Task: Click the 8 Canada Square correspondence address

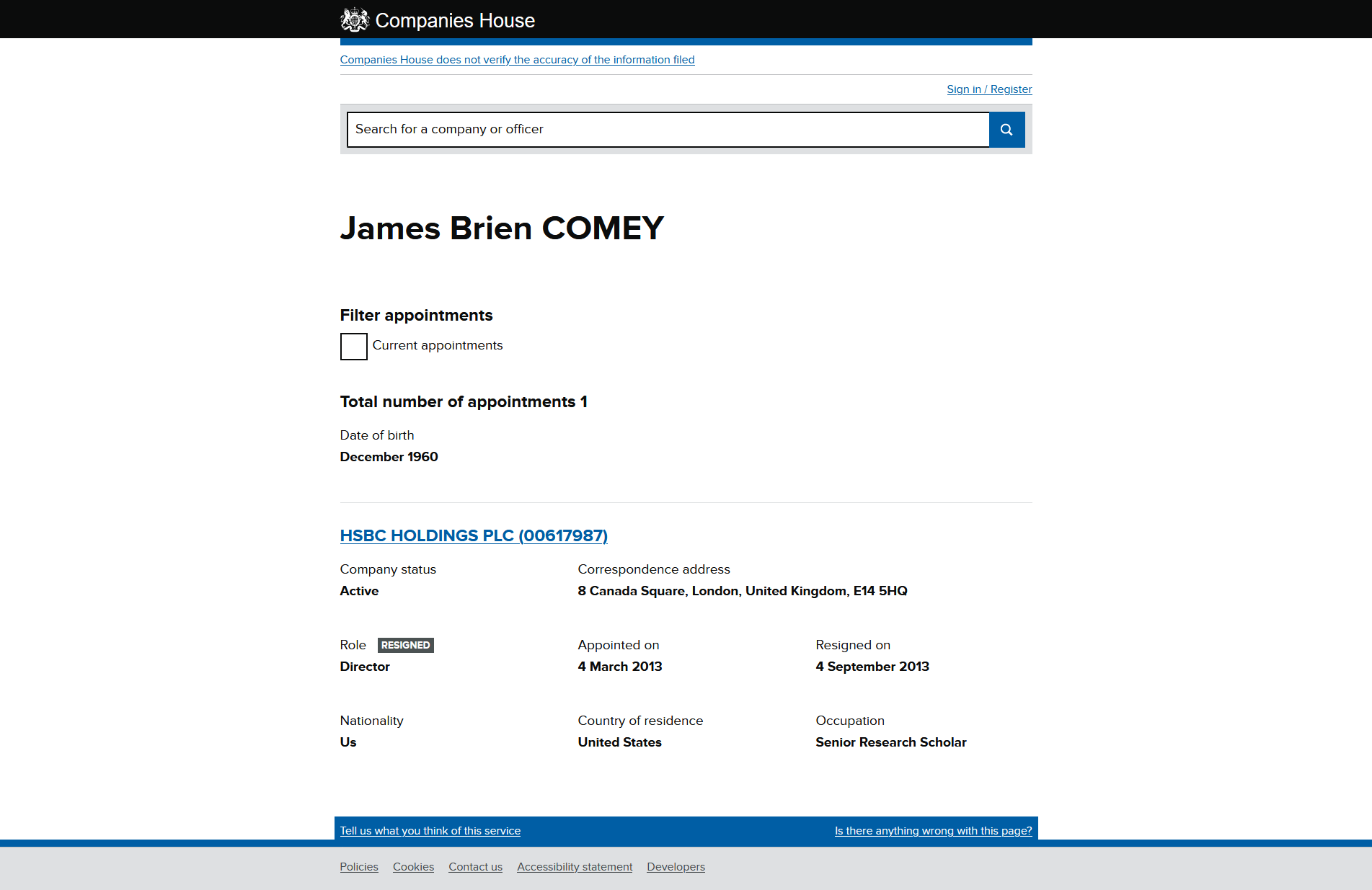Action: tap(743, 591)
